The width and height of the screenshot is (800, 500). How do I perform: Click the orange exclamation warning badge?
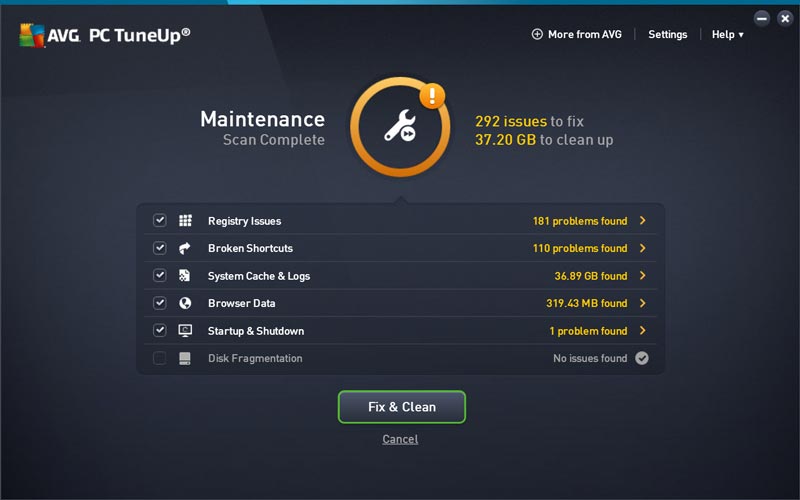tap(432, 95)
